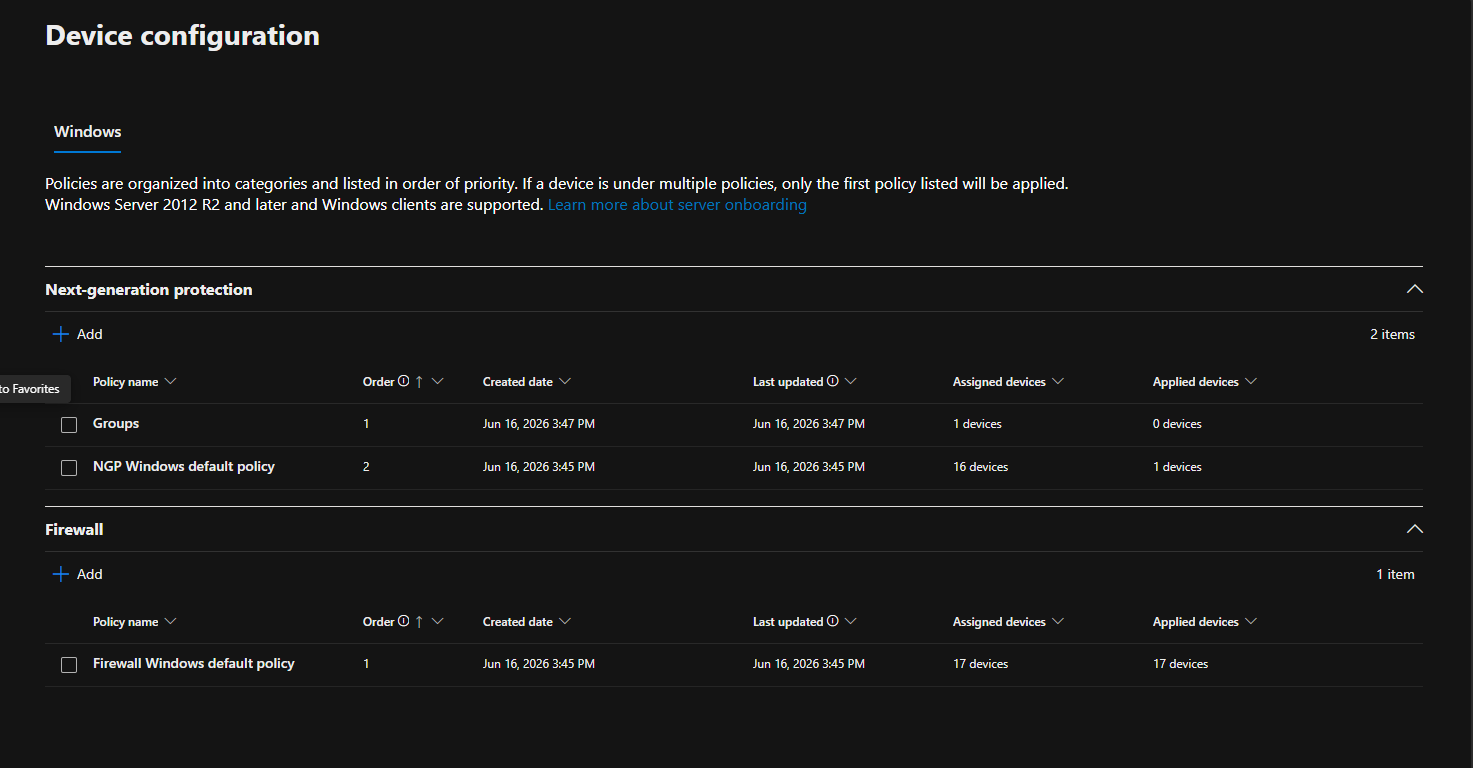Open the NGP Windows default policy
Viewport: 1473px width, 768px height.
pos(184,467)
